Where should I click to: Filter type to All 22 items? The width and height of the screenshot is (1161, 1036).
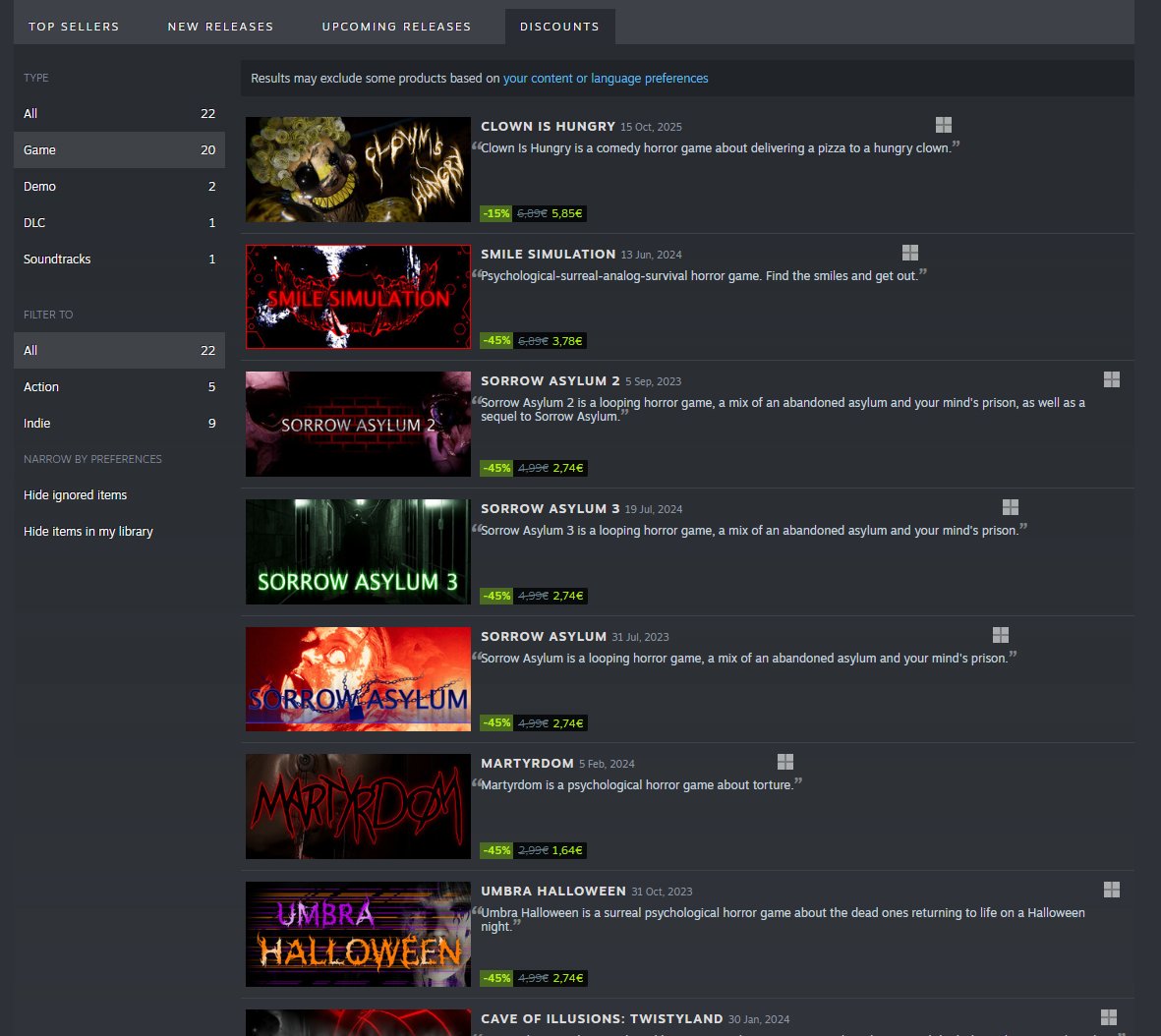click(x=119, y=113)
